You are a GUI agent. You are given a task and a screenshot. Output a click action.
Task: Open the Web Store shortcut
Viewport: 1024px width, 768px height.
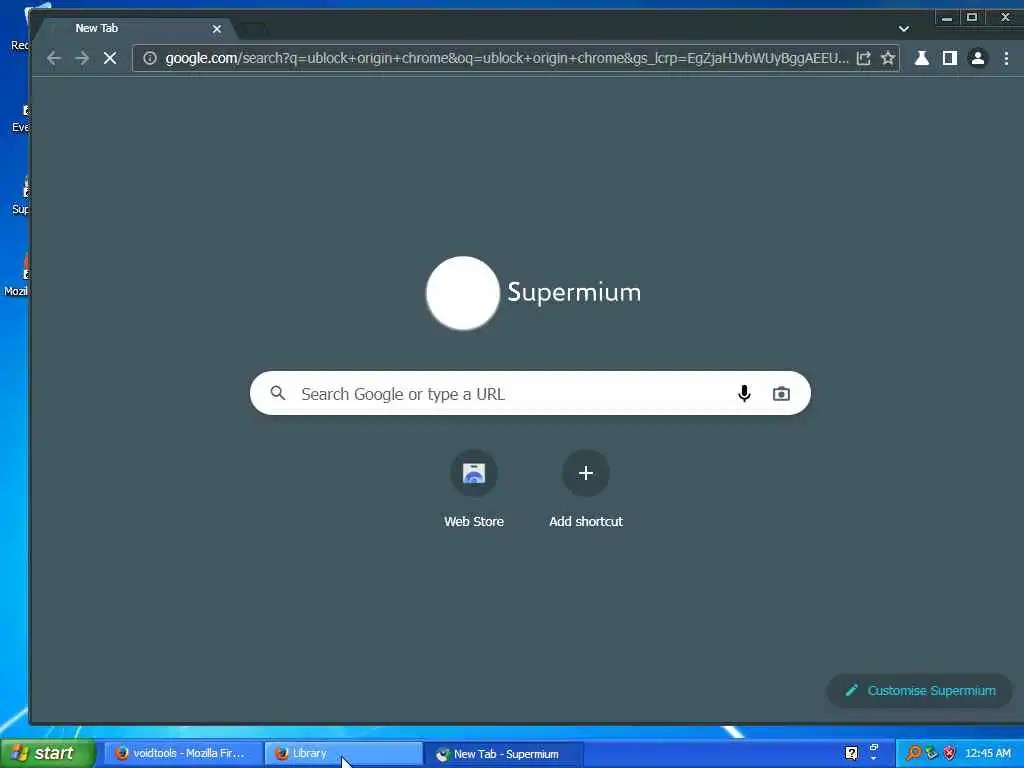click(x=473, y=489)
